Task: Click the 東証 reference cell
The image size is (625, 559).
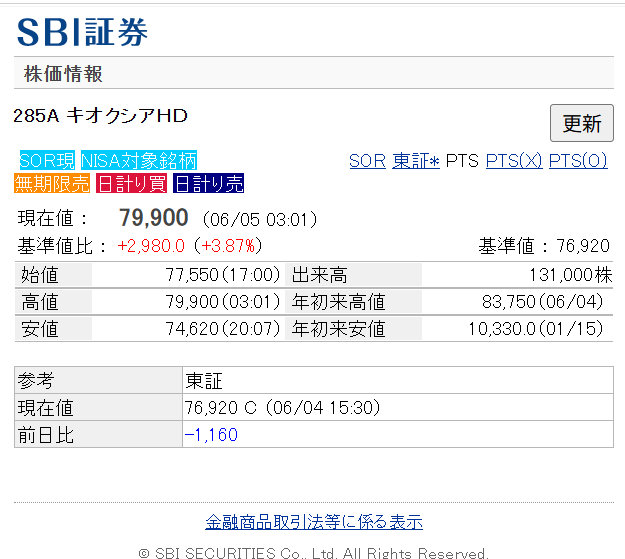Action: [398, 380]
